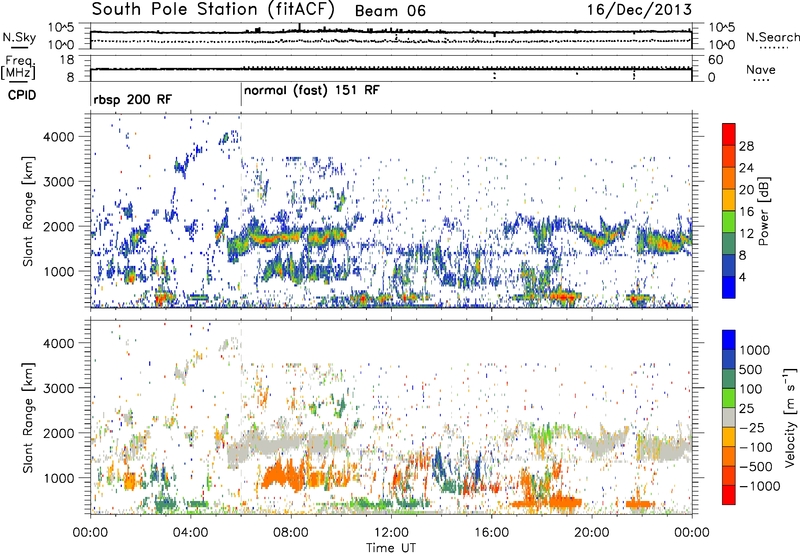Click the '12' label on the Power colorbar

tap(746, 234)
